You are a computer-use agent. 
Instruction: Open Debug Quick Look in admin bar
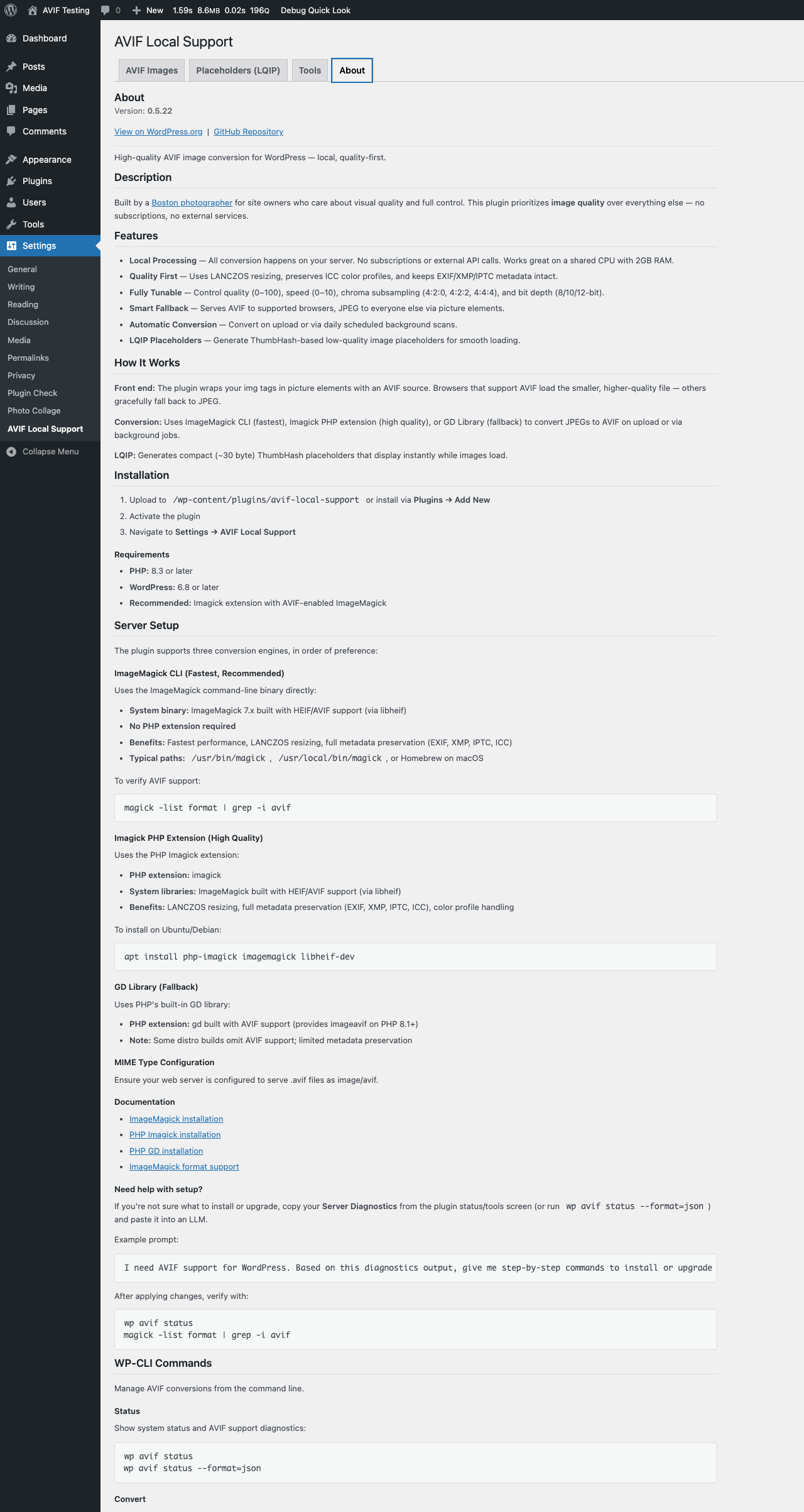point(315,10)
